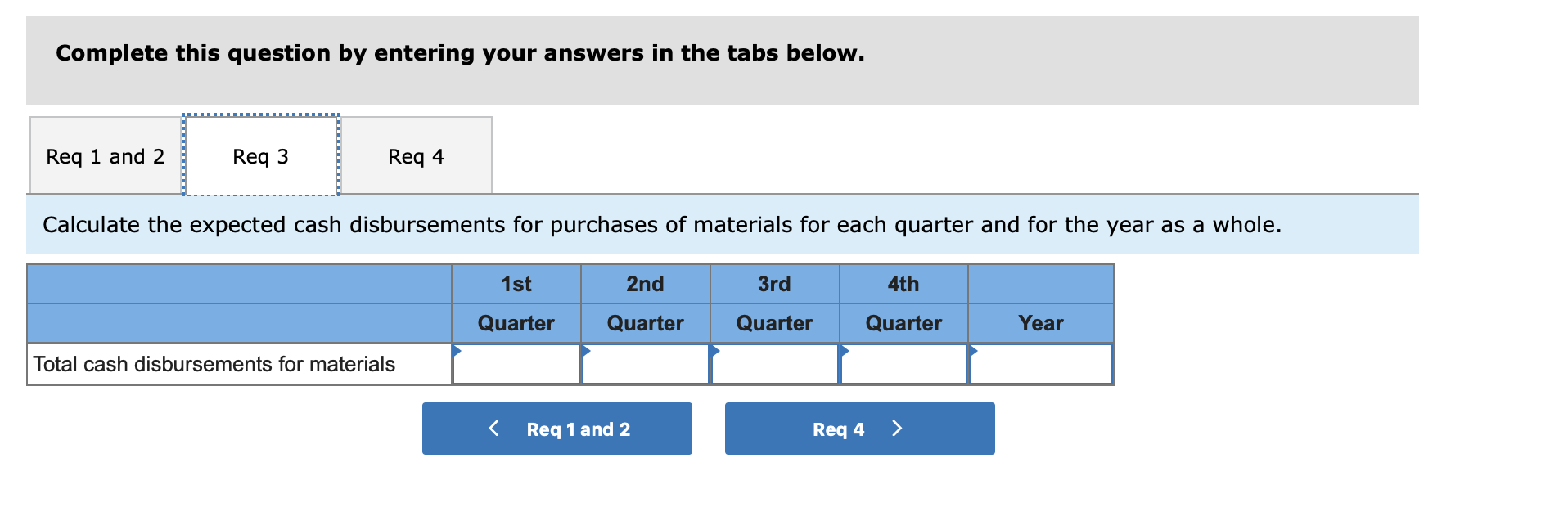
Task: Open the Req 4 tab
Action: pos(416,155)
